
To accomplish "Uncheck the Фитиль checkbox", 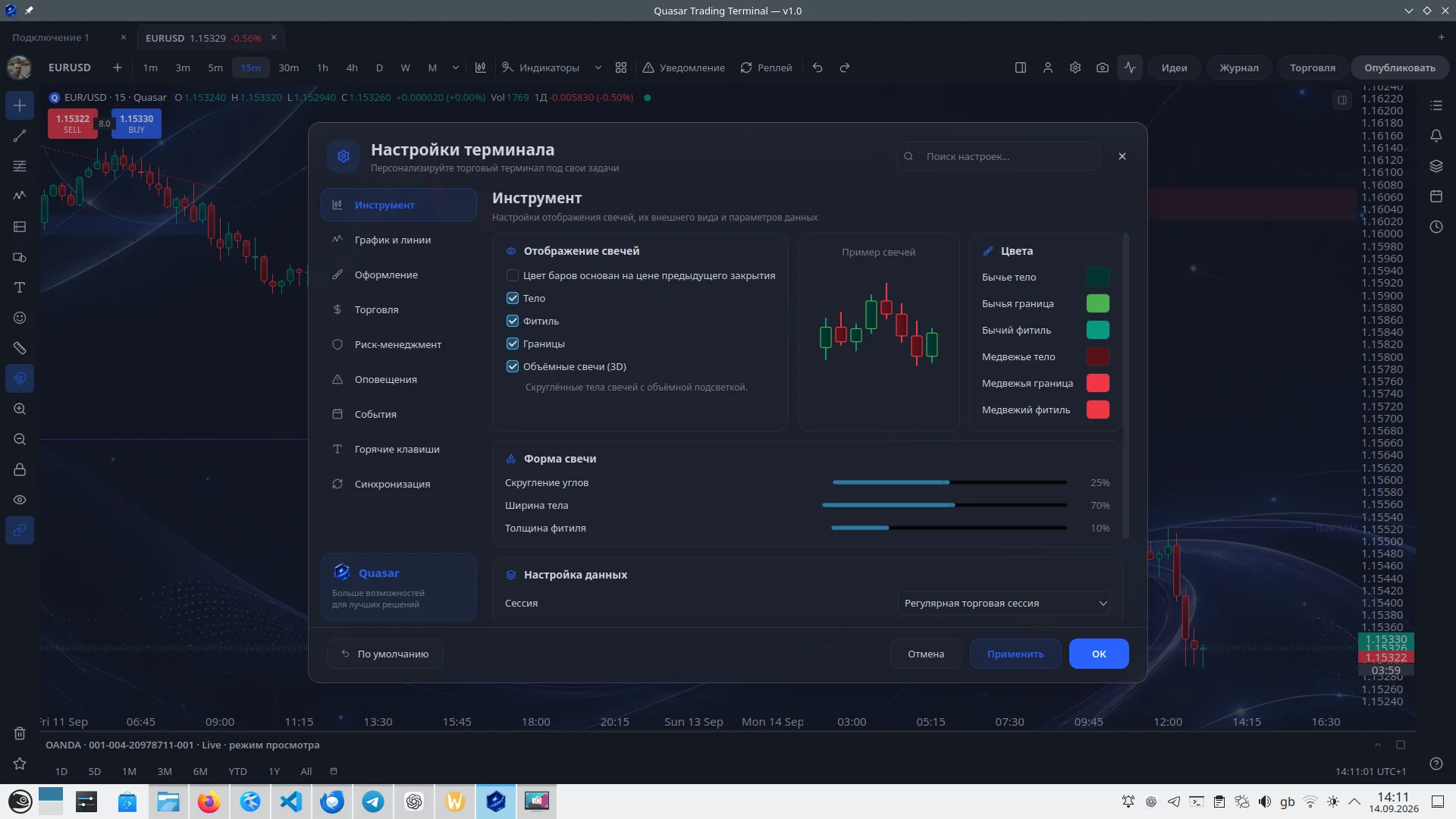I will click(513, 321).
